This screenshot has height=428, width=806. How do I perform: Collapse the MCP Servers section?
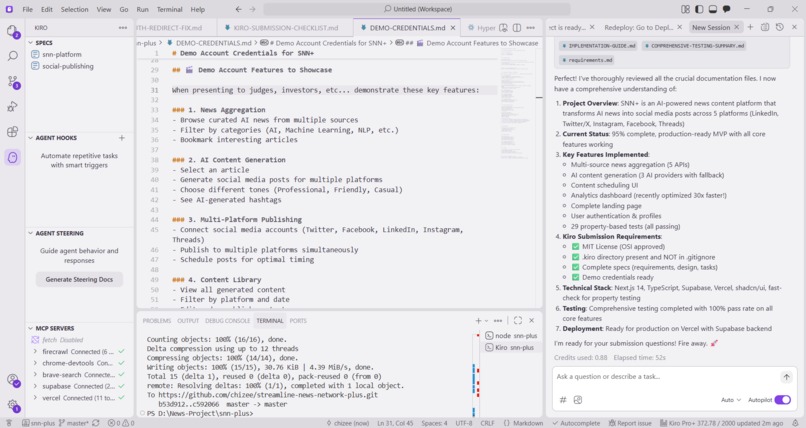tap(30, 328)
